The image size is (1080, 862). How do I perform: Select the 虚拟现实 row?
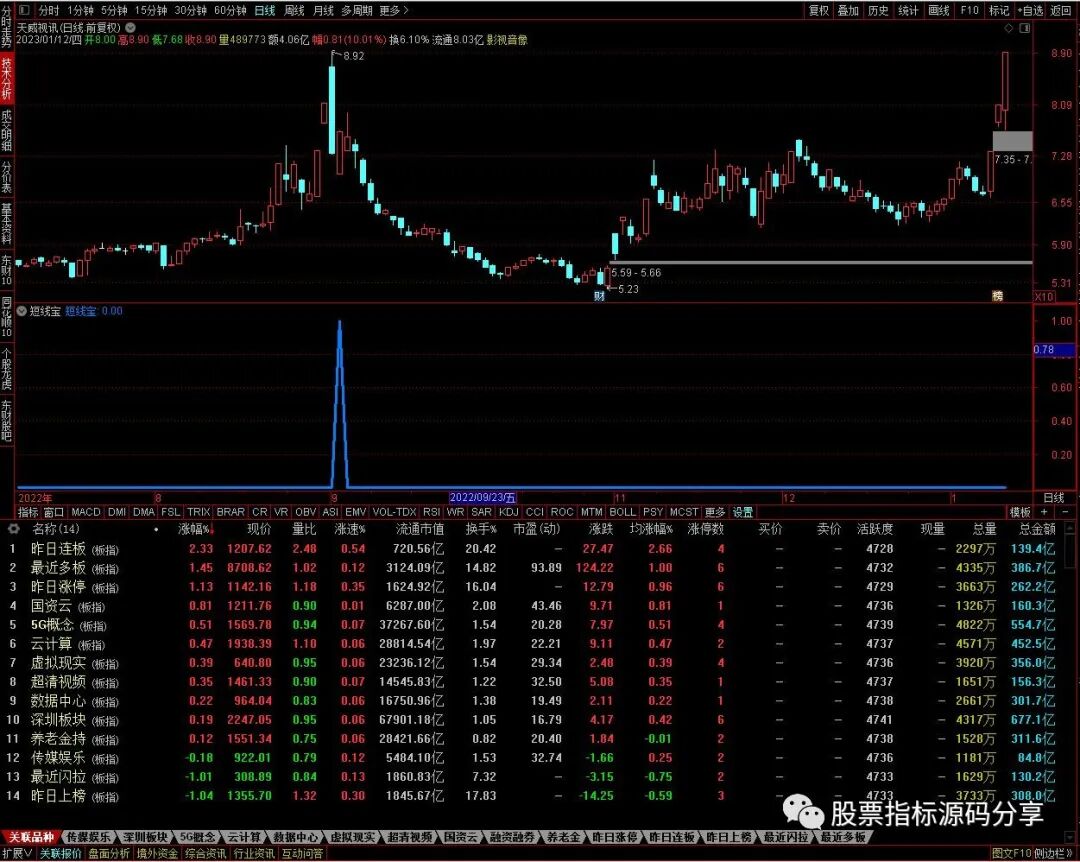pyautogui.click(x=537, y=663)
